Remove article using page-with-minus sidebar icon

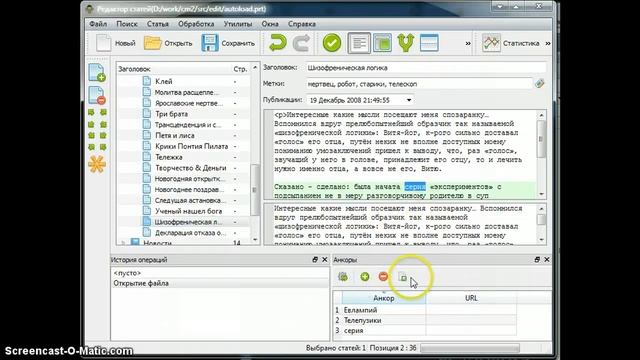(97, 96)
